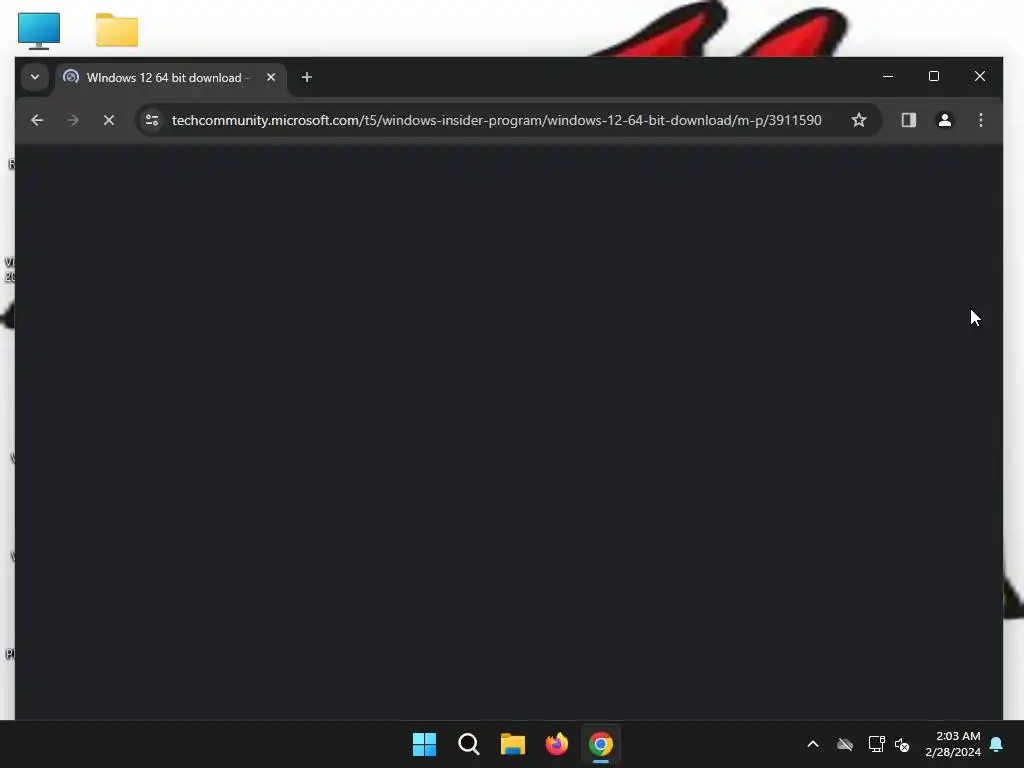Open the Chrome three-dot menu
The width and height of the screenshot is (1024, 768).
click(980, 120)
